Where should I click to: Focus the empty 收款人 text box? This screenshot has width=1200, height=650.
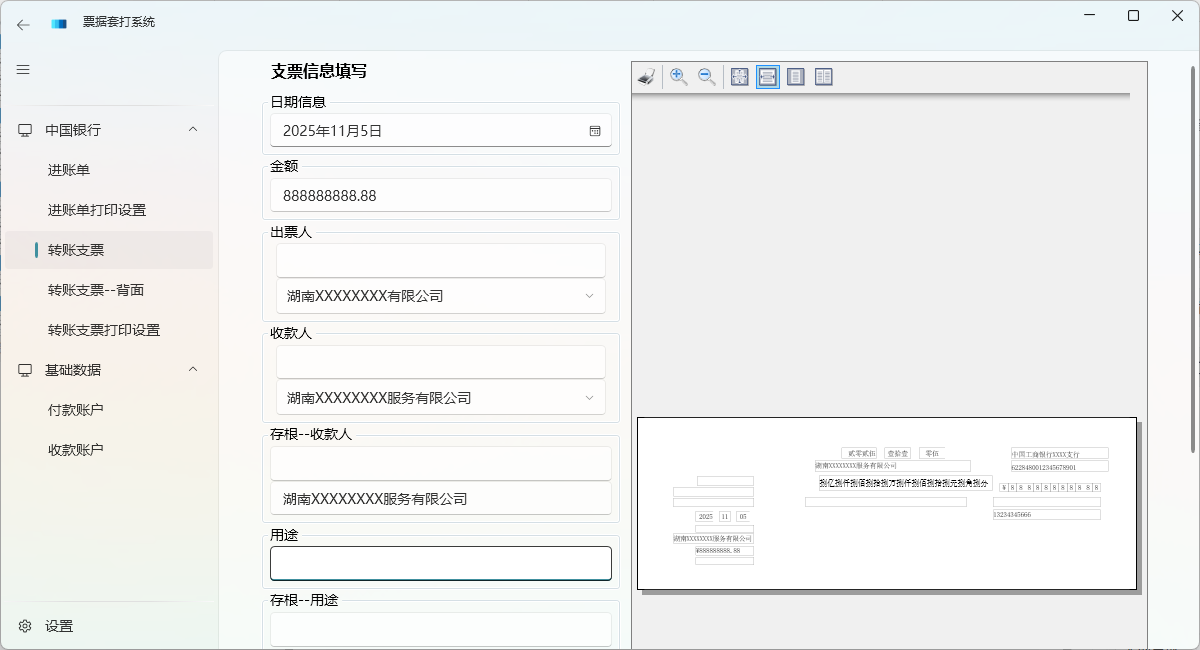[441, 362]
